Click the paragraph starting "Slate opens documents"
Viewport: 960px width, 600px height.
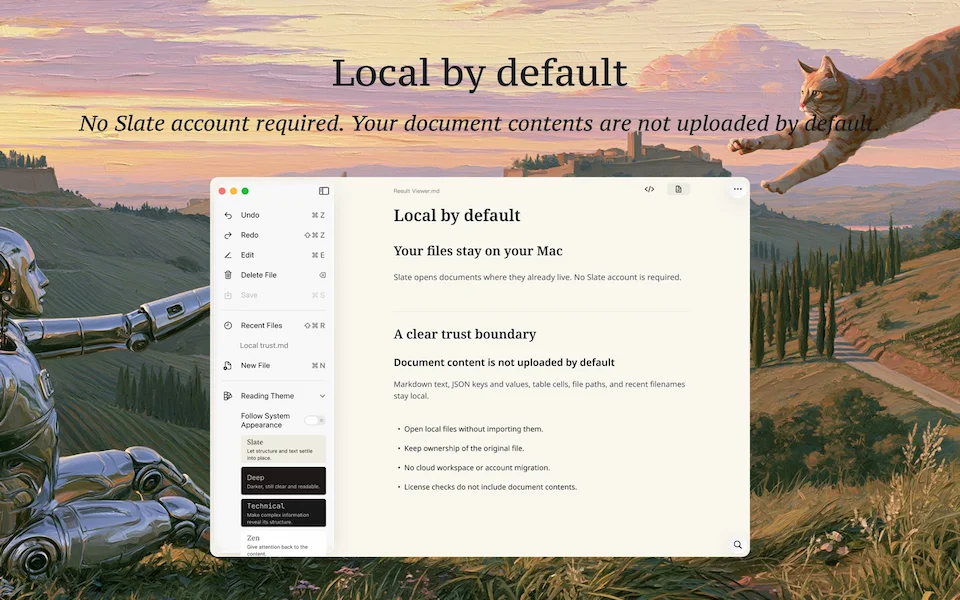(537, 277)
